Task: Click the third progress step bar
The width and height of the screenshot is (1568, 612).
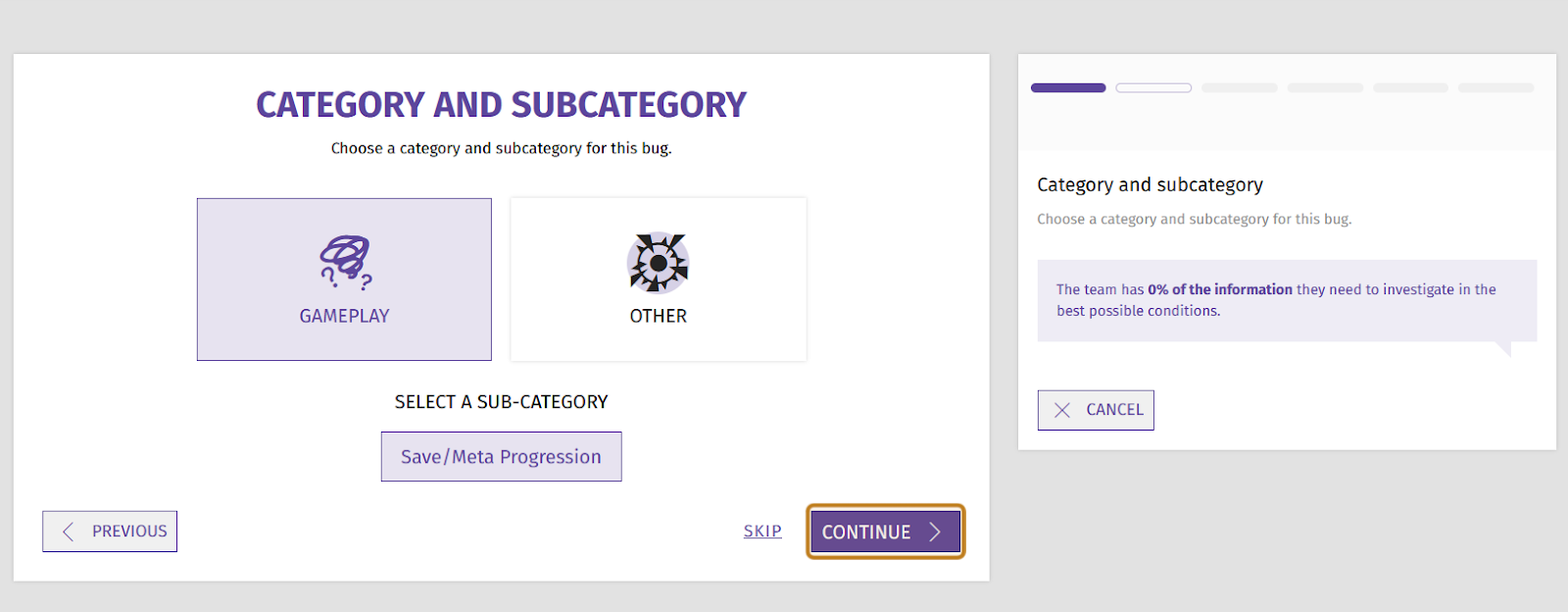Action: pos(1240,88)
